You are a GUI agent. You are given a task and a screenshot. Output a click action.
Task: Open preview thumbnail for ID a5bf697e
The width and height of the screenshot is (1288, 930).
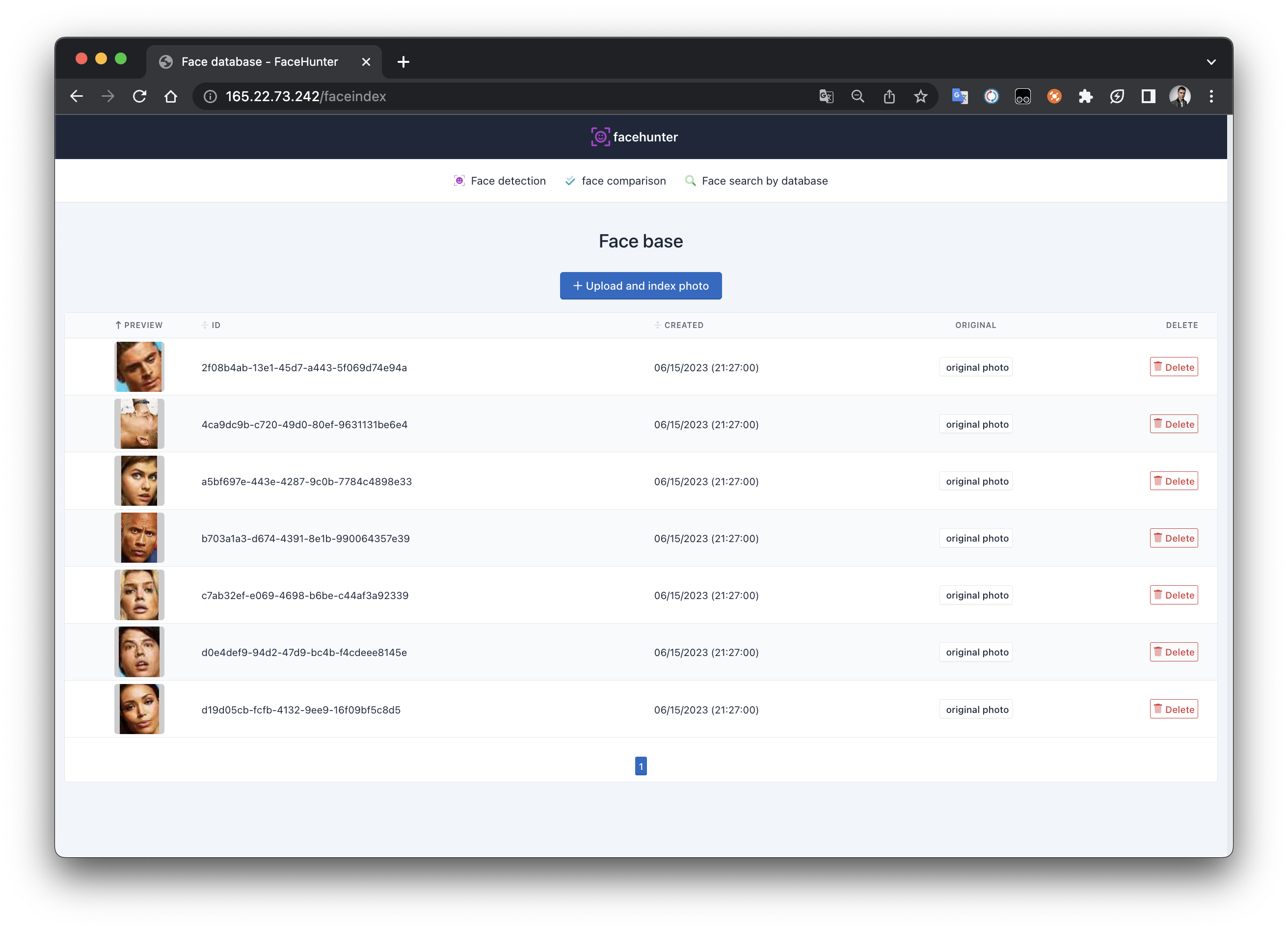click(x=139, y=481)
